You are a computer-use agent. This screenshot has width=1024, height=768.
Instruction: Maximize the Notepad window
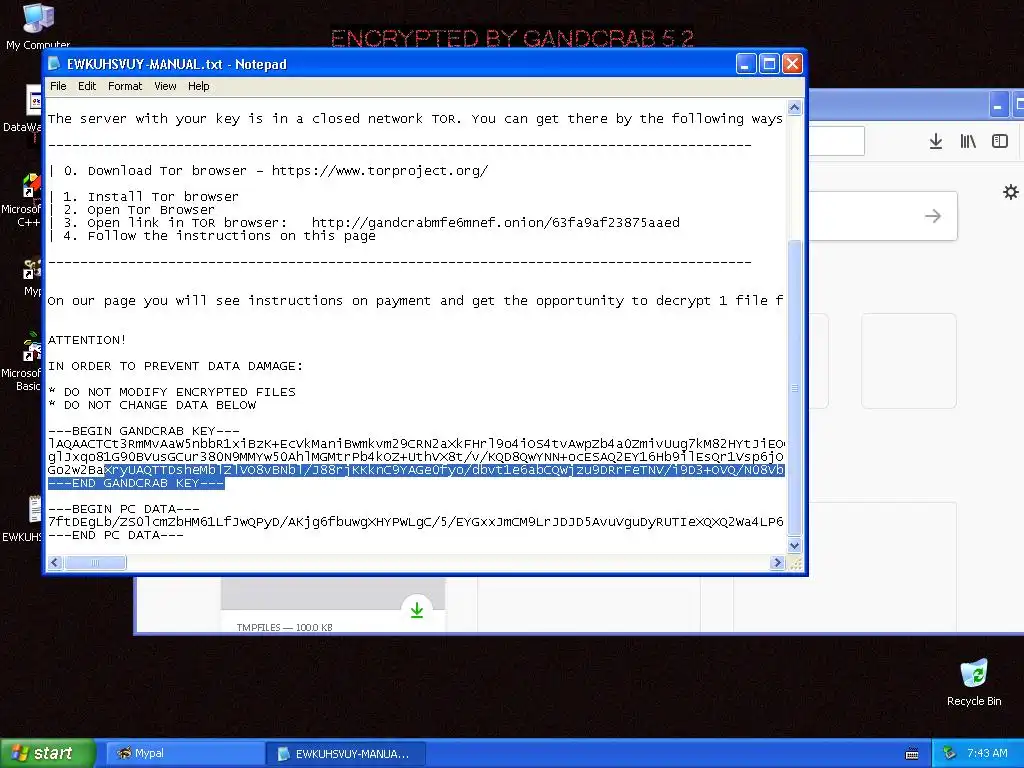(x=769, y=64)
